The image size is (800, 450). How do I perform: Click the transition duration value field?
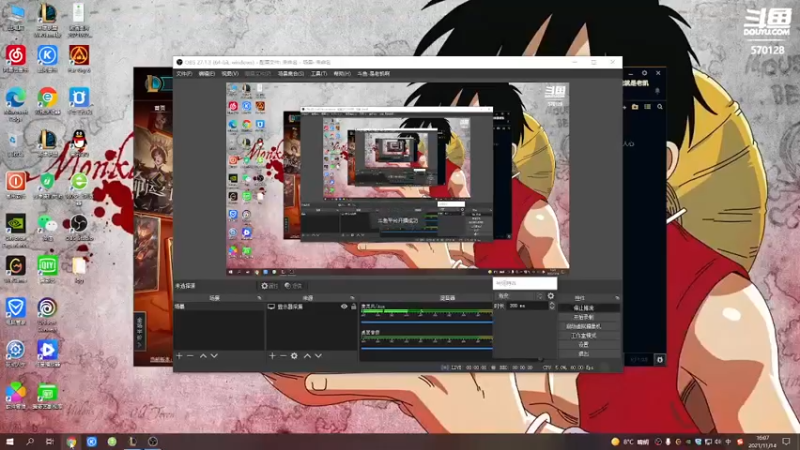pyautogui.click(x=528, y=306)
